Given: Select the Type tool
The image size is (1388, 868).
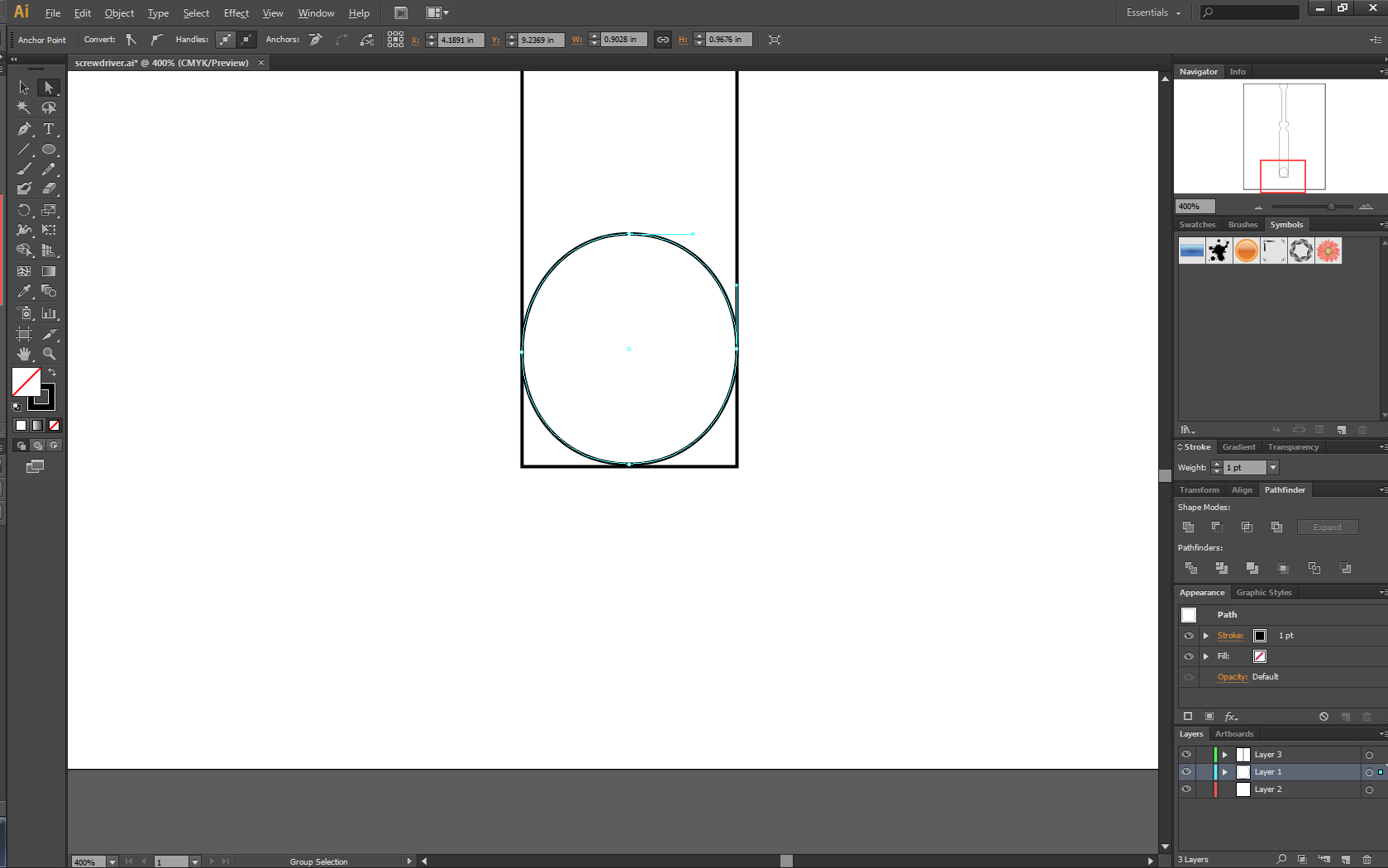Looking at the screenshot, I should (50, 129).
